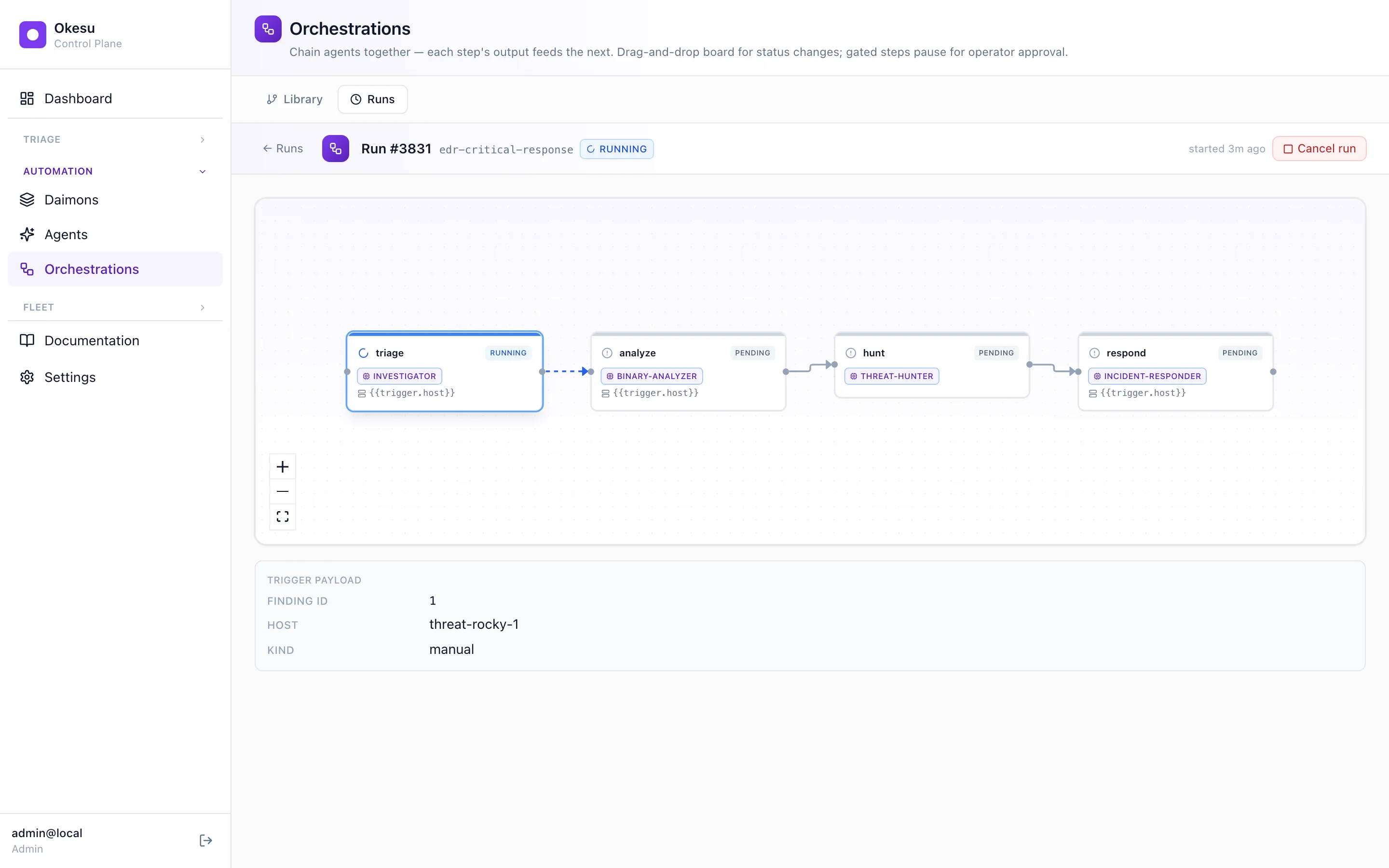
Task: Click the edge connecting analyze to hunt
Action: coord(810,368)
